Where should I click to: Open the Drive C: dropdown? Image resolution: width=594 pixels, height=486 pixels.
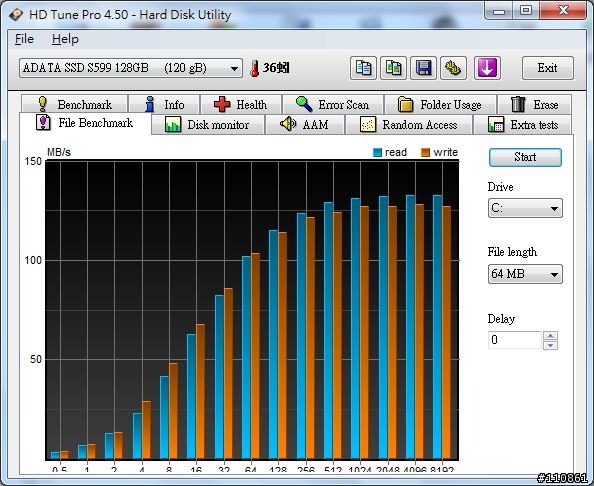[525, 208]
